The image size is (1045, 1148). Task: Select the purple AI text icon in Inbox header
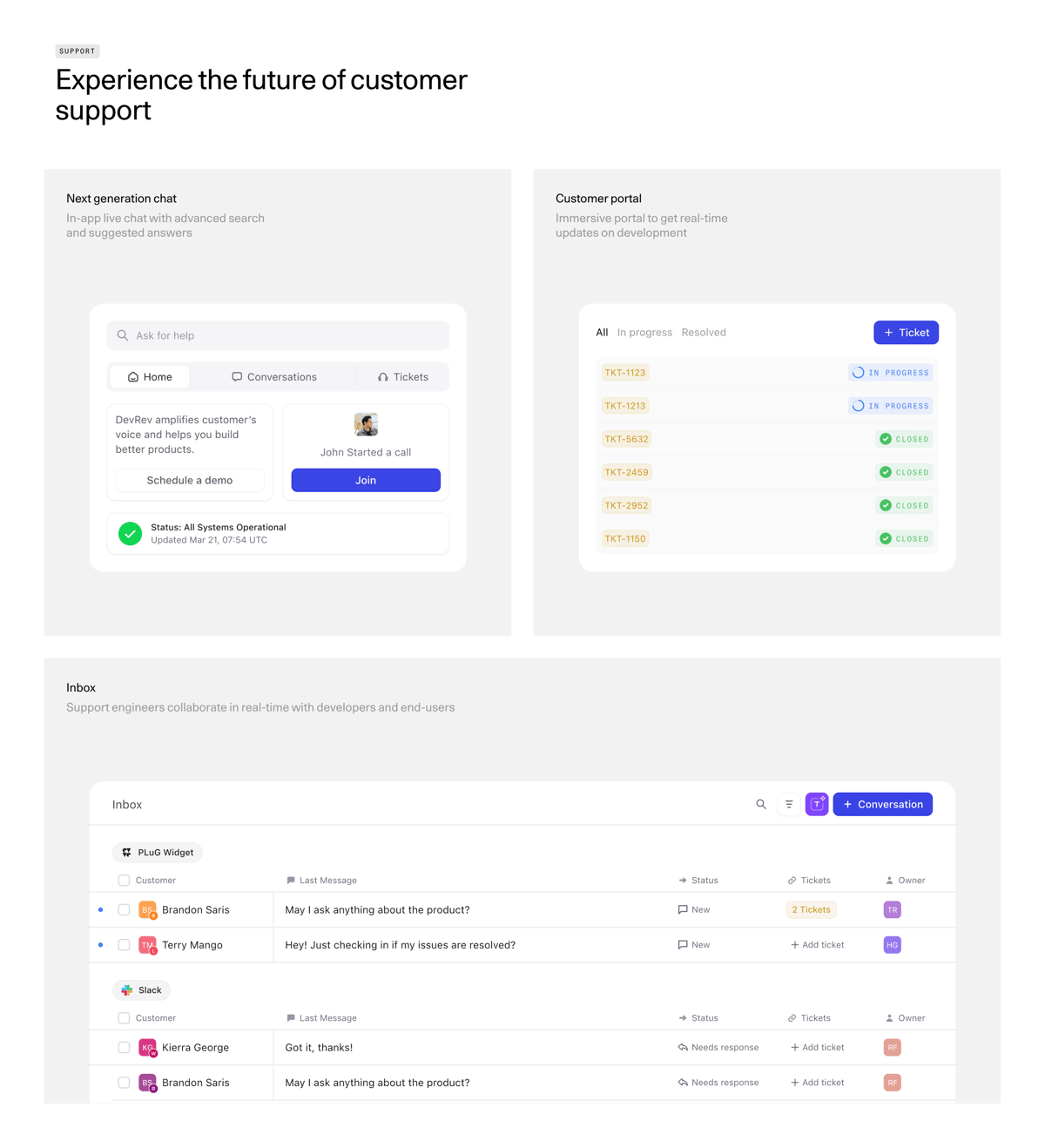[817, 804]
